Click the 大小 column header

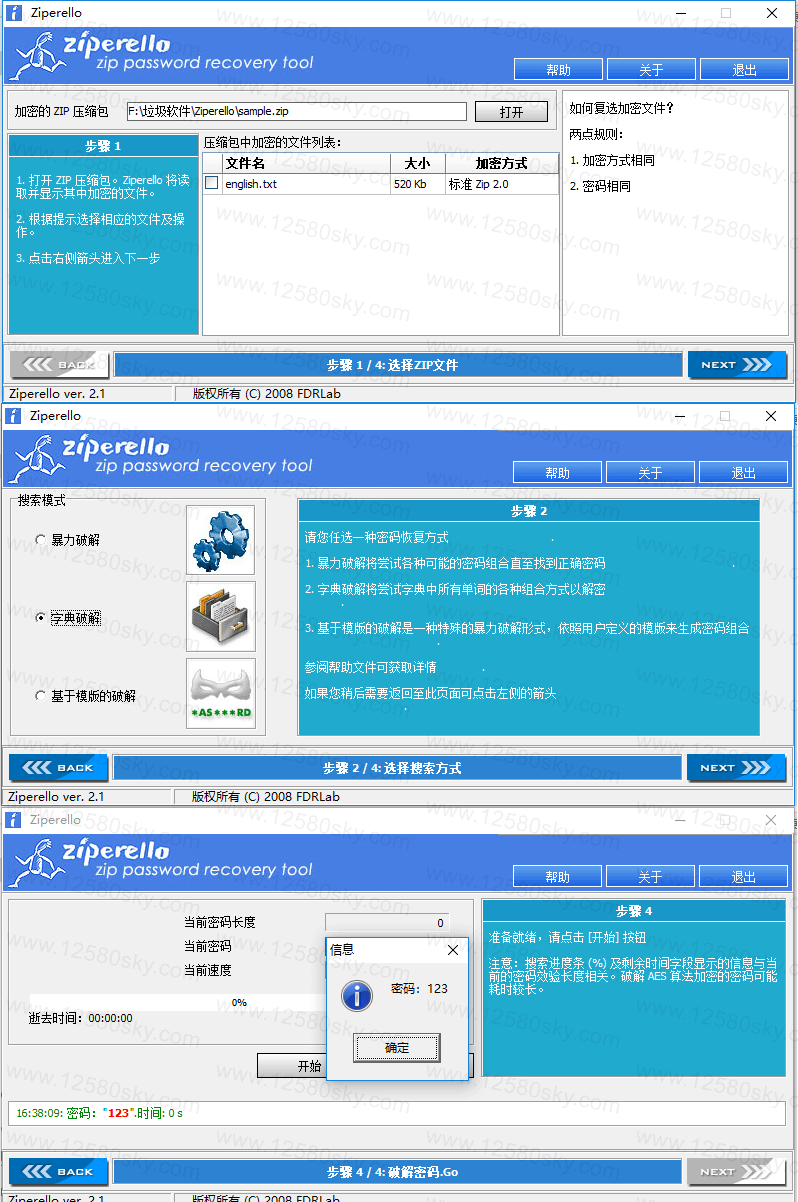click(x=418, y=163)
